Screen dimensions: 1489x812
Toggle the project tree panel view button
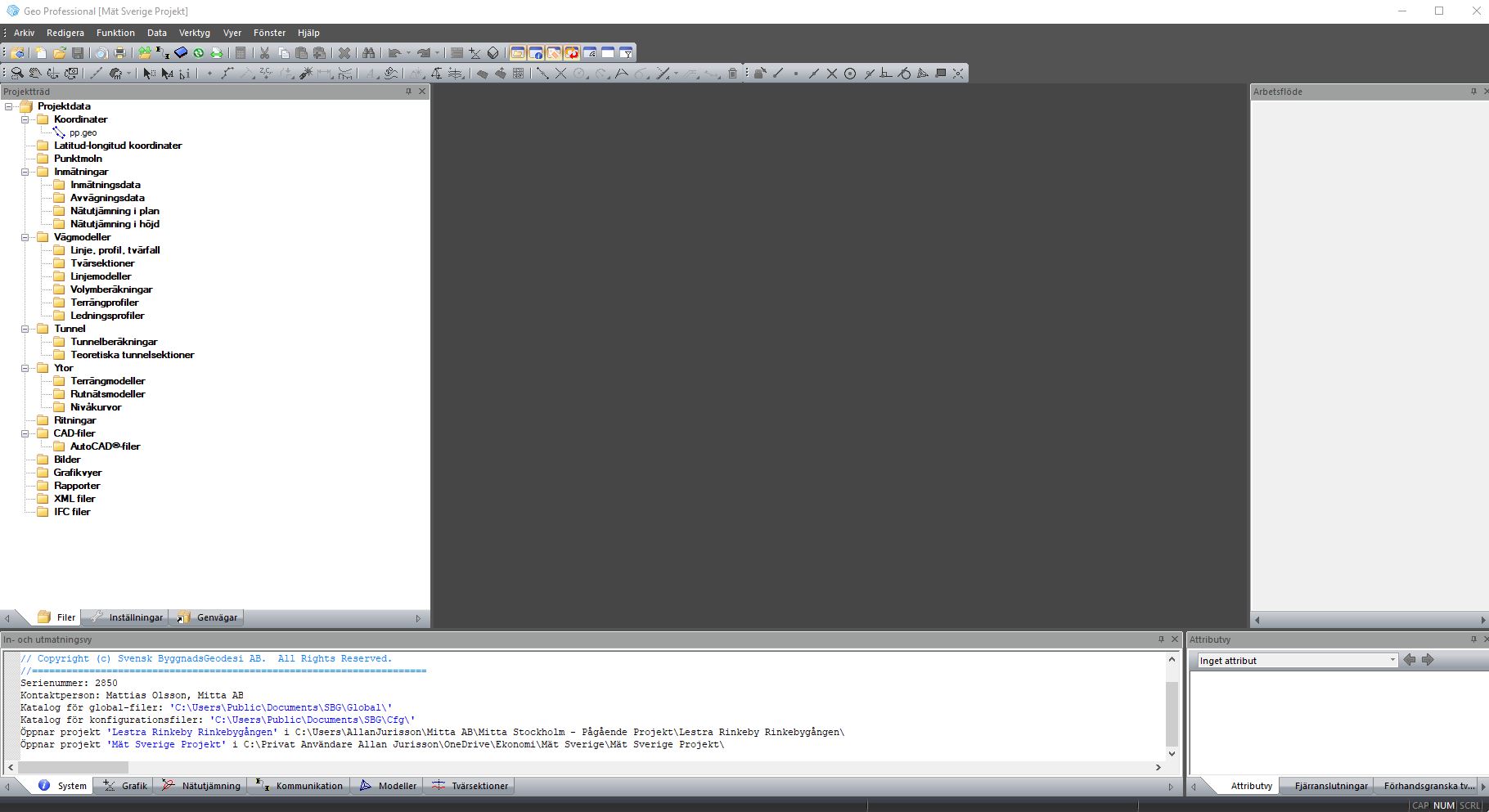(518, 53)
